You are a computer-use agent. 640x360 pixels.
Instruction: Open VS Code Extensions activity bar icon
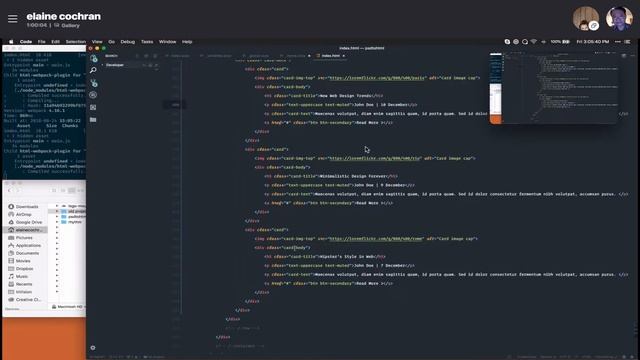[93, 107]
